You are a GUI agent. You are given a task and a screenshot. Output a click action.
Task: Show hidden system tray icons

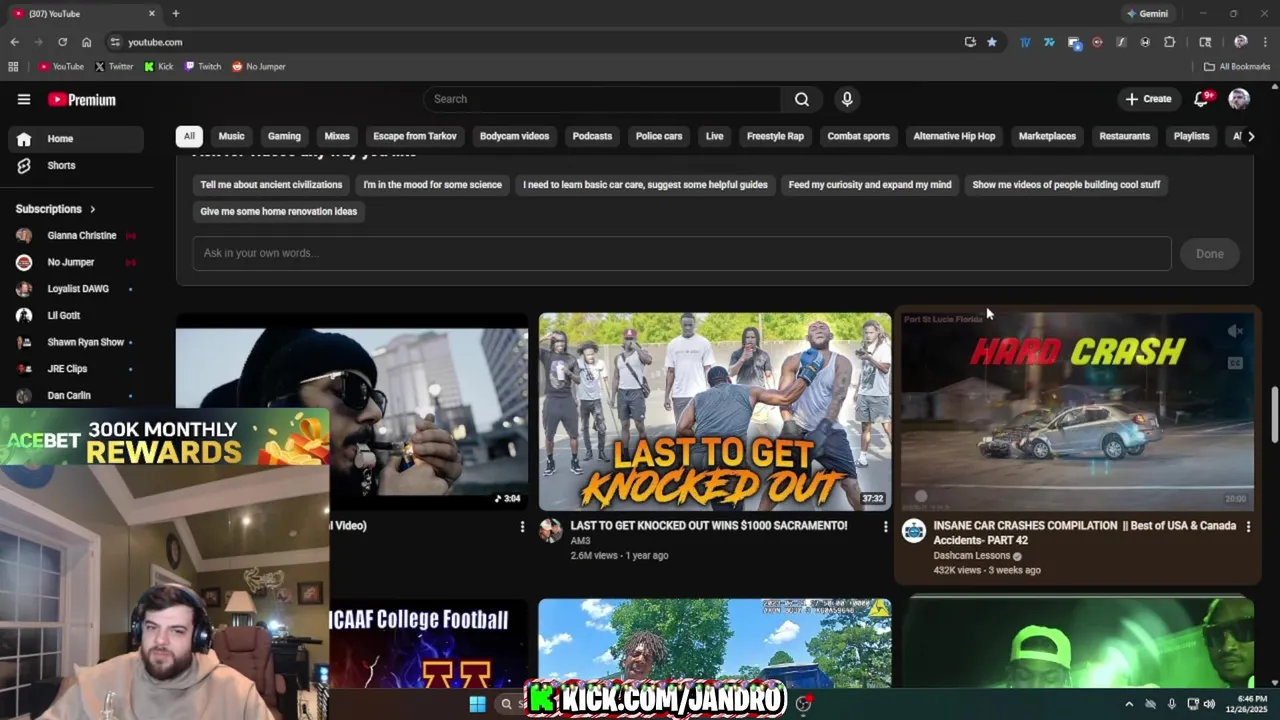[1129, 704]
